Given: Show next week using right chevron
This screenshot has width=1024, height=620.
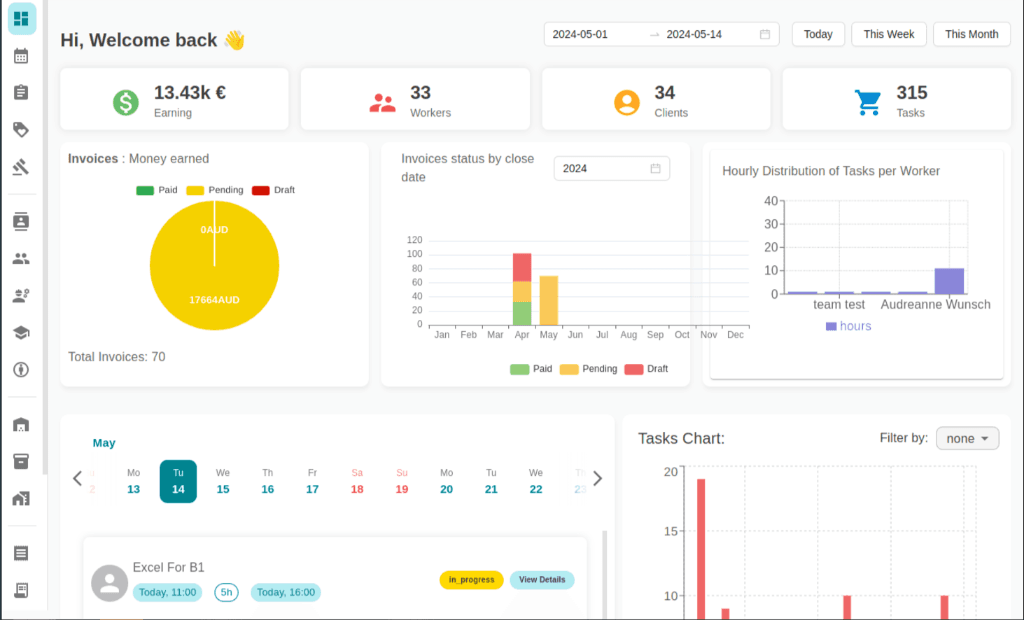Looking at the screenshot, I should (x=598, y=479).
